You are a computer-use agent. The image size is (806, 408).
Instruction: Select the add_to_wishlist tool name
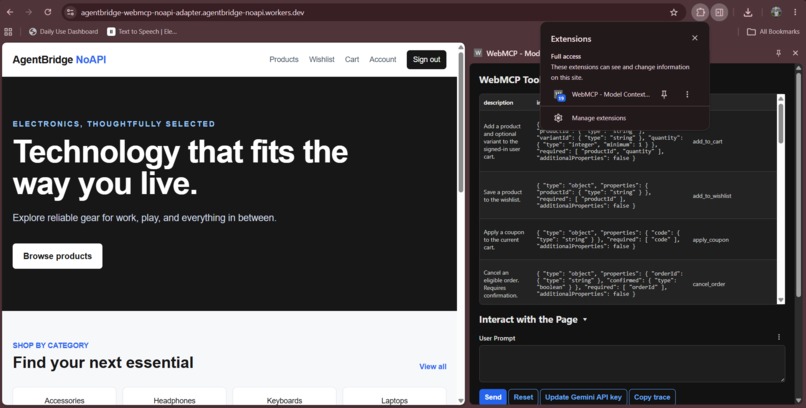point(712,196)
